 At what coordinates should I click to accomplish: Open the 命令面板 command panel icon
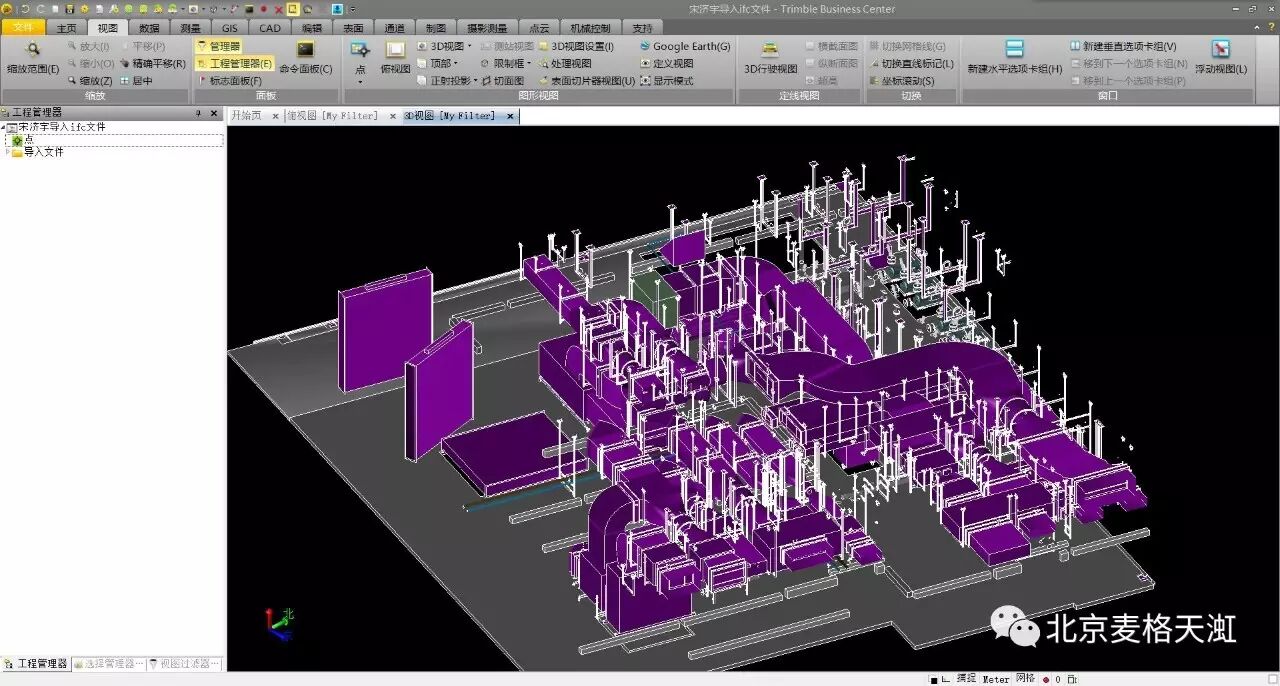point(306,49)
